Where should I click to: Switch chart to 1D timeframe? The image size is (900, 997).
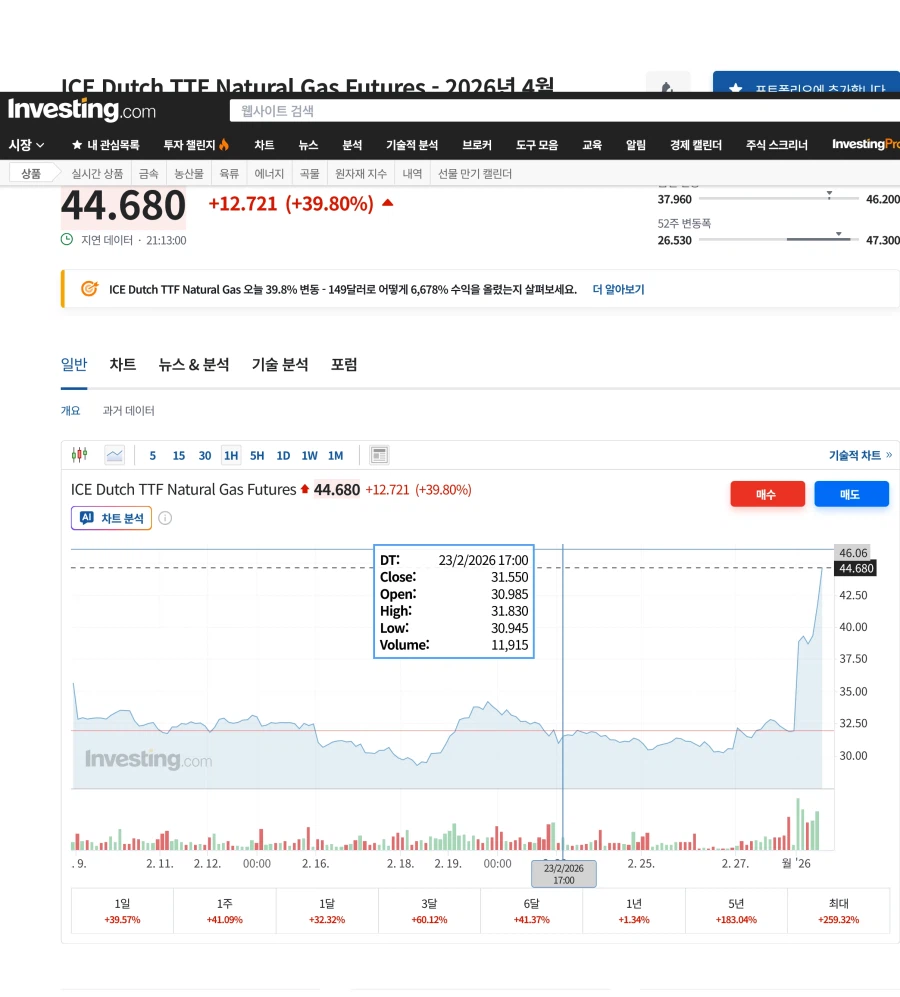click(283, 455)
